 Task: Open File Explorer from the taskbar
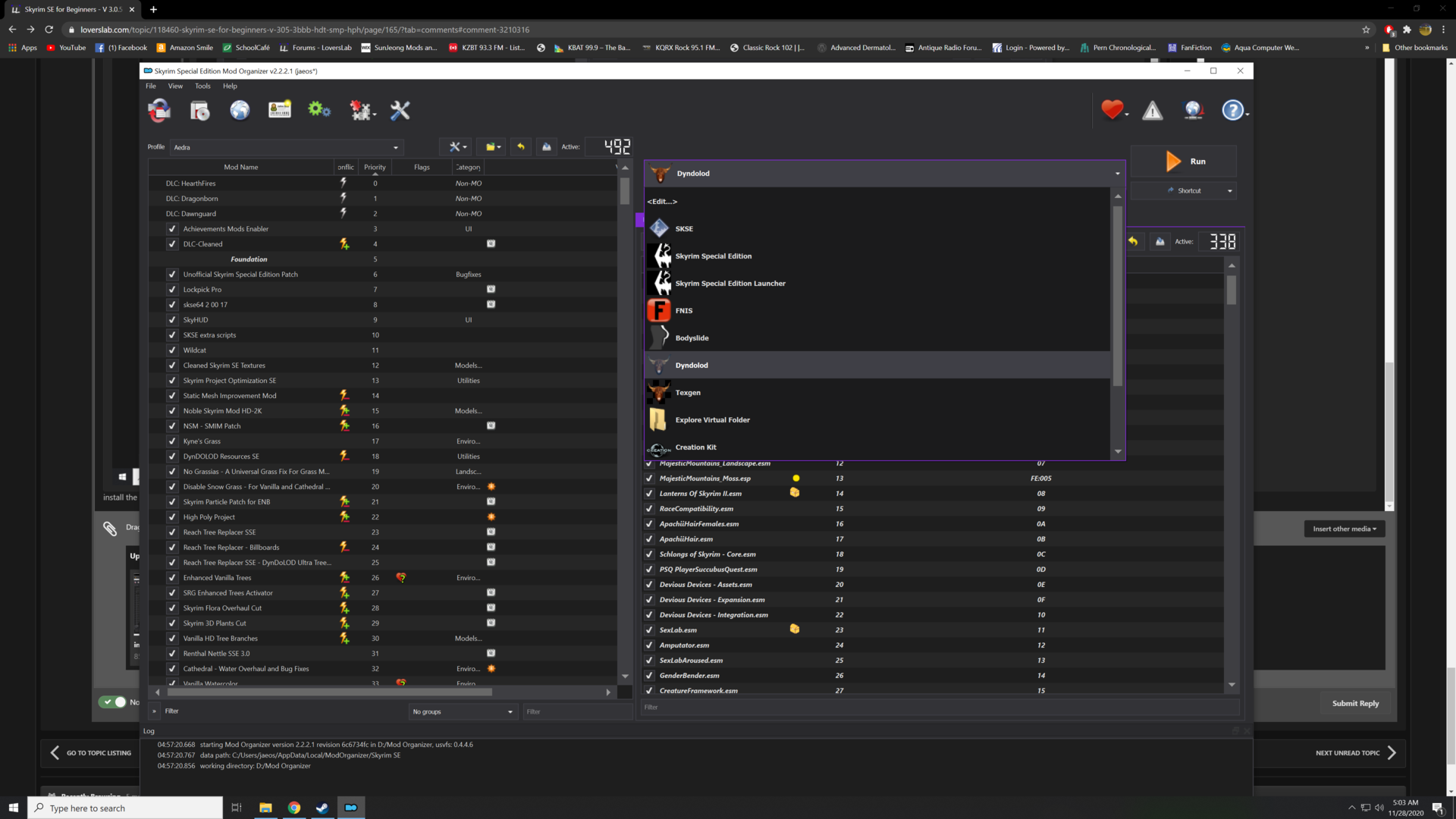pos(265,808)
